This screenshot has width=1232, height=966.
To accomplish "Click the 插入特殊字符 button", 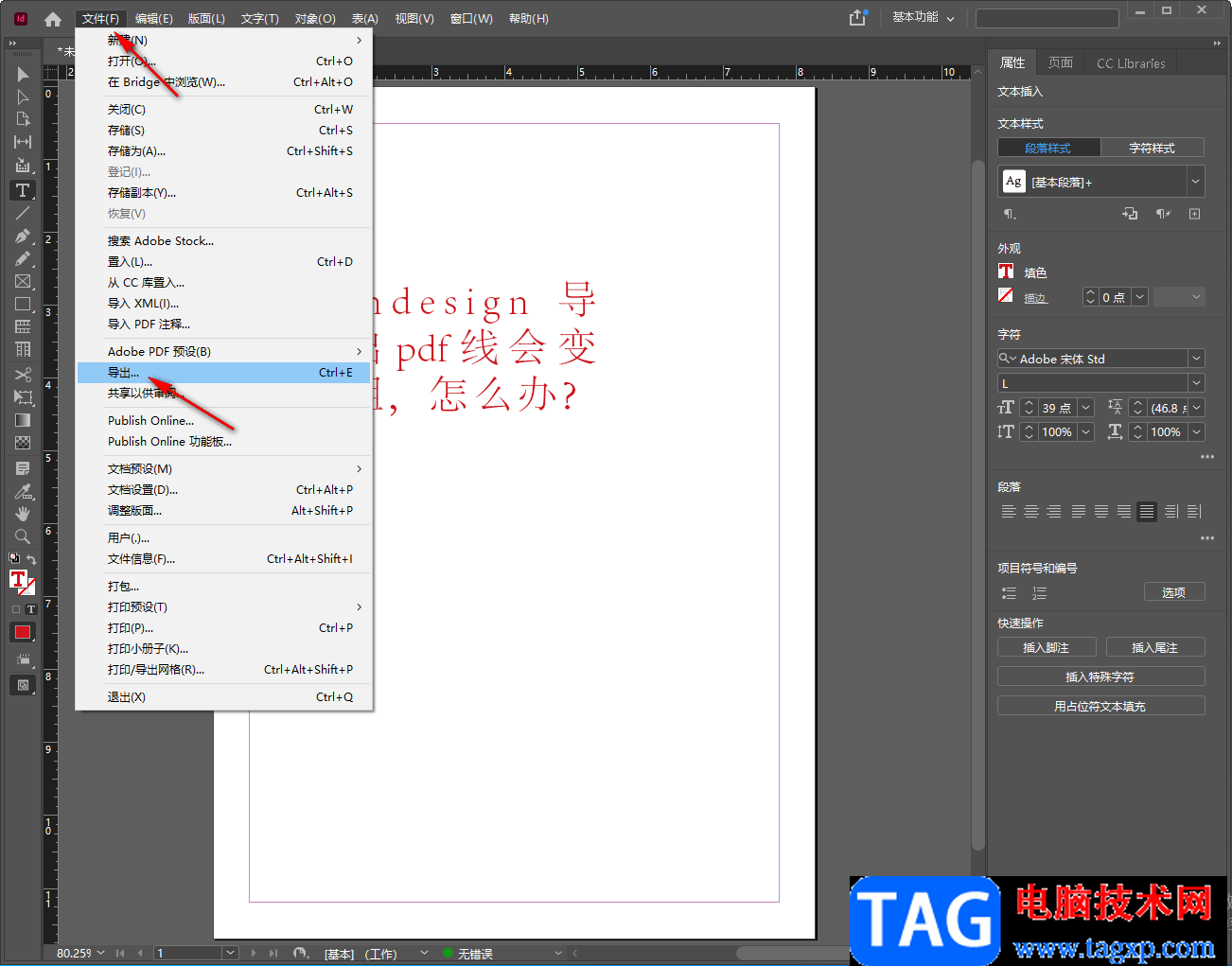I will point(1101,676).
